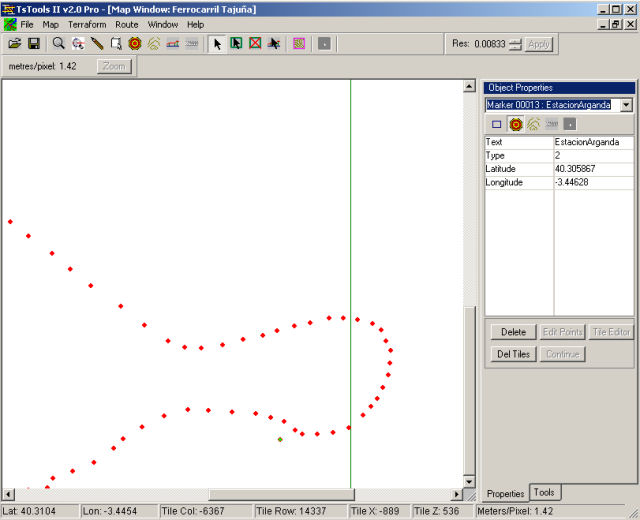
Task: Open the Terraform menu
Action: tap(87, 24)
